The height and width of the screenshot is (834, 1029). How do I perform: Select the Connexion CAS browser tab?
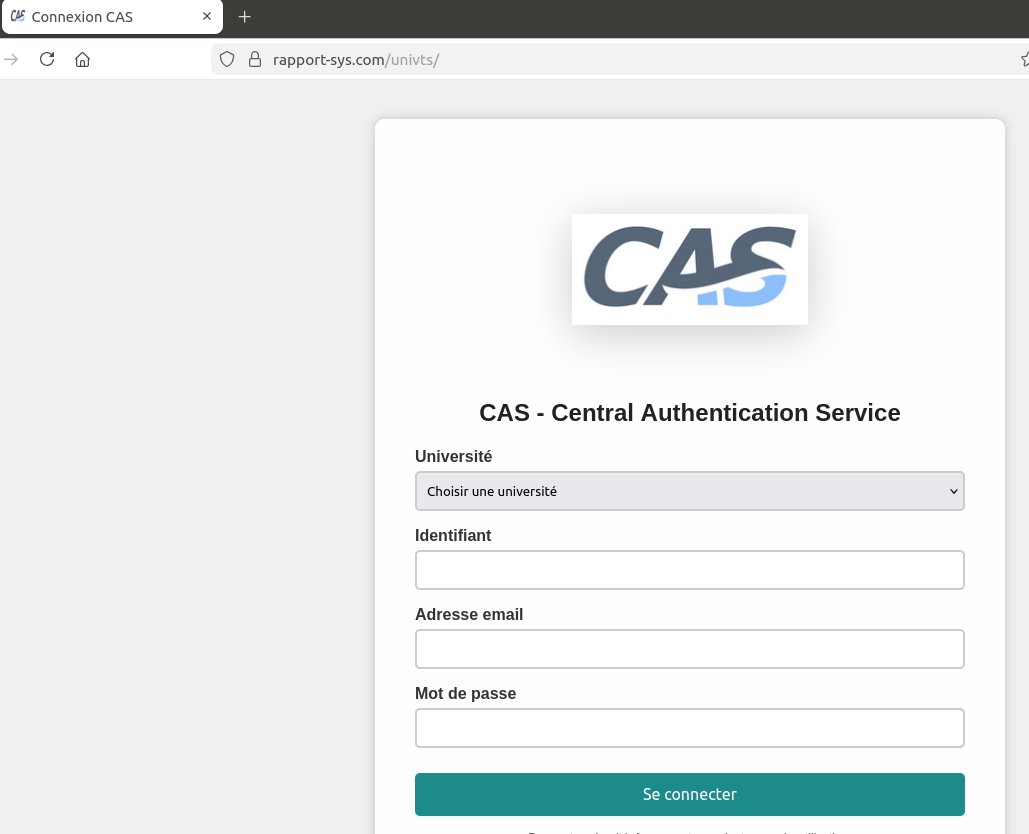tap(112, 16)
